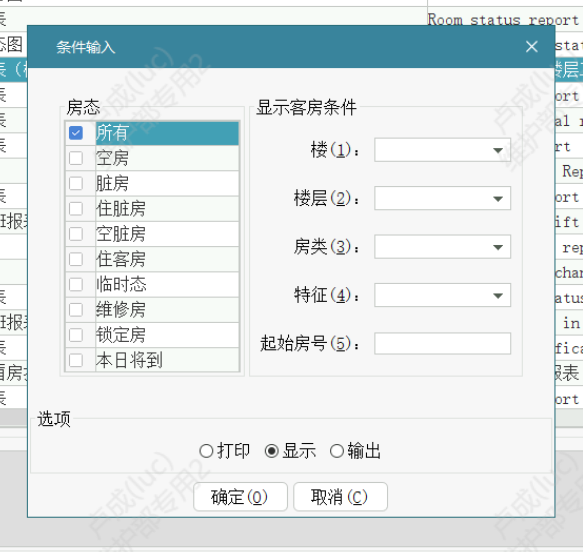Click the 临时态 row label
583x552 pixels.
point(121,284)
